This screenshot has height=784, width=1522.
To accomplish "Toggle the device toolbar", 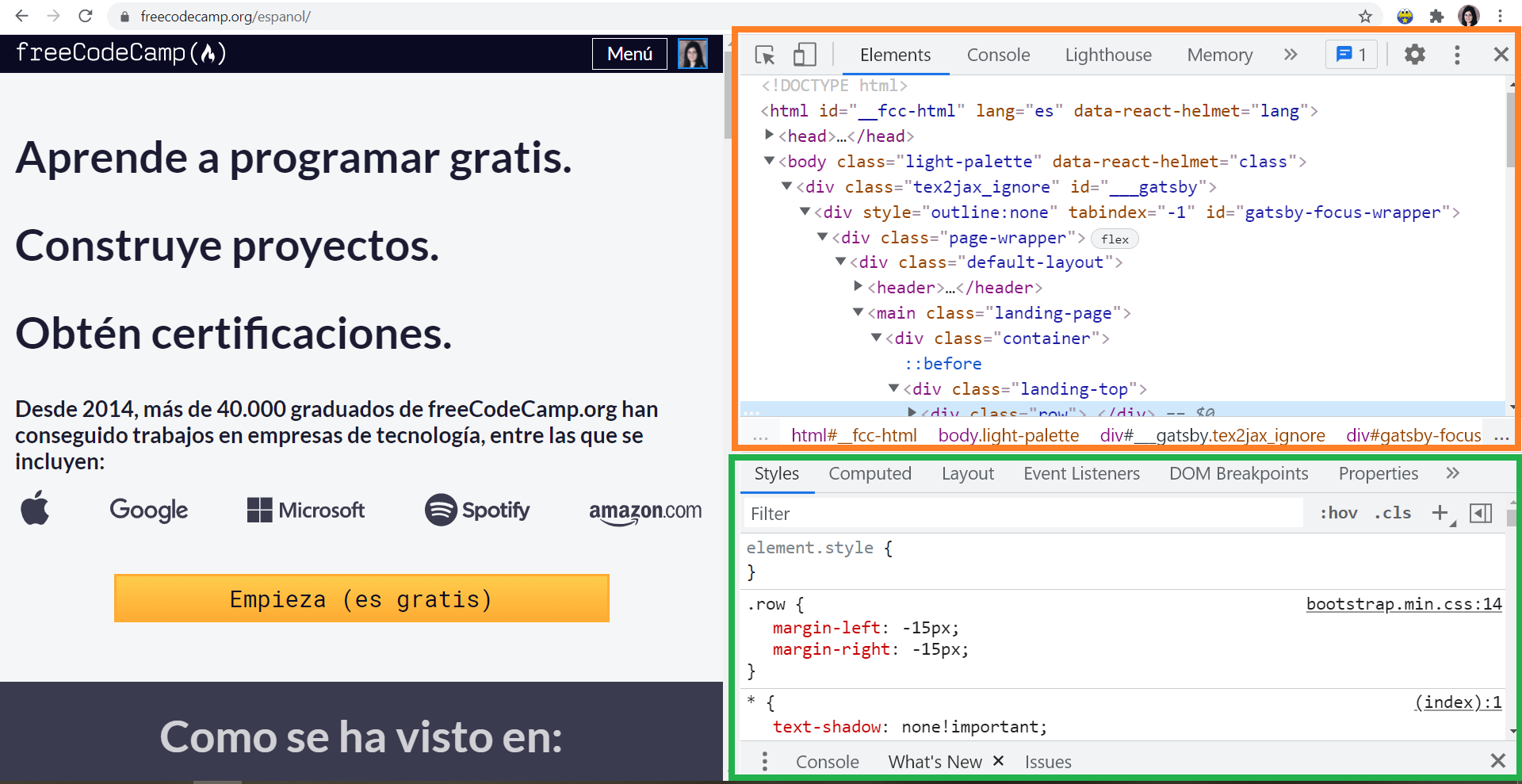I will [x=805, y=54].
